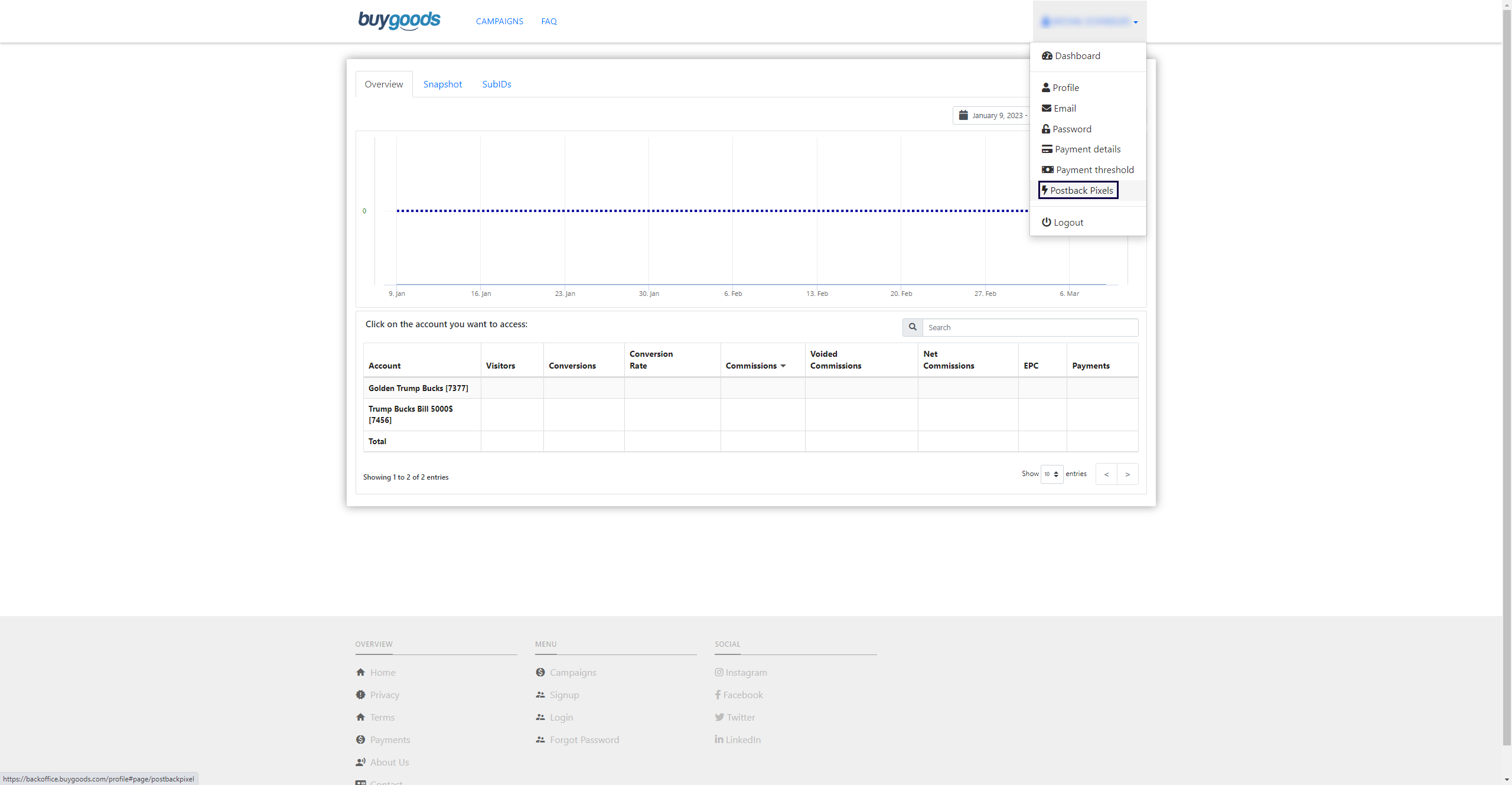Click the Logout power icon
This screenshot has height=785, width=1512.
point(1046,222)
